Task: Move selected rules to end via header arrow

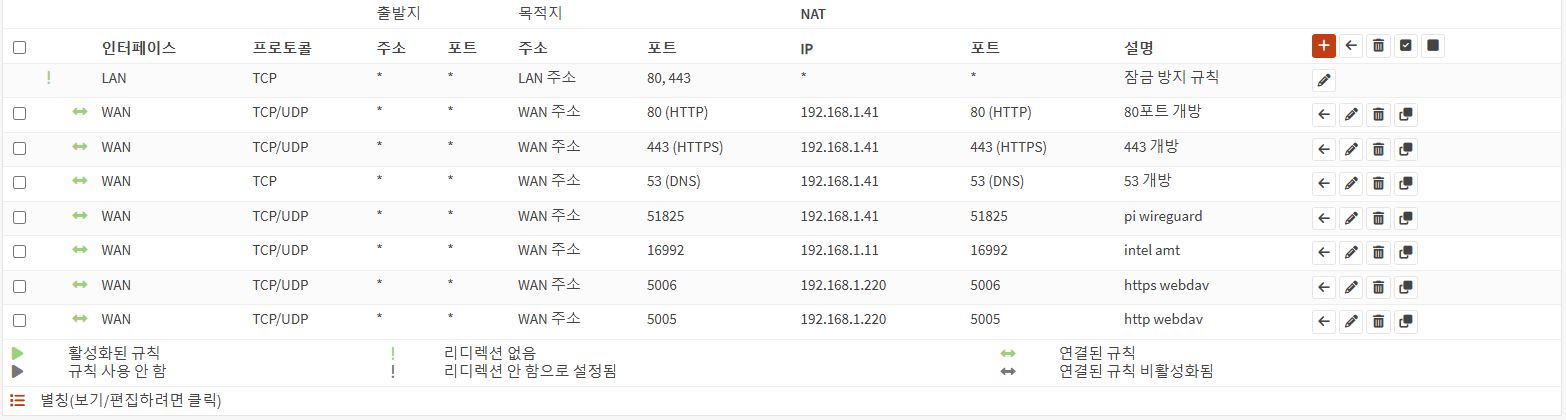Action: pos(1351,46)
